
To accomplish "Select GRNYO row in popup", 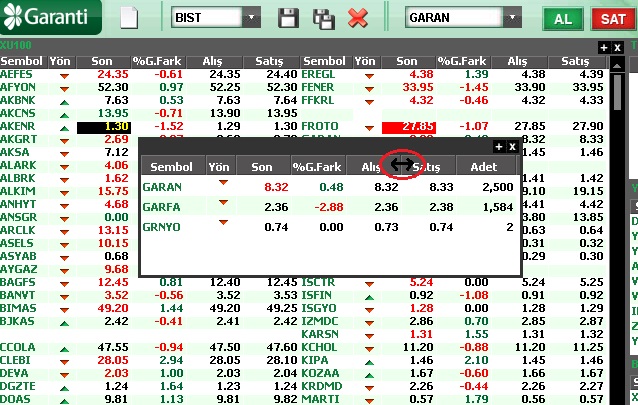I will click(328, 227).
